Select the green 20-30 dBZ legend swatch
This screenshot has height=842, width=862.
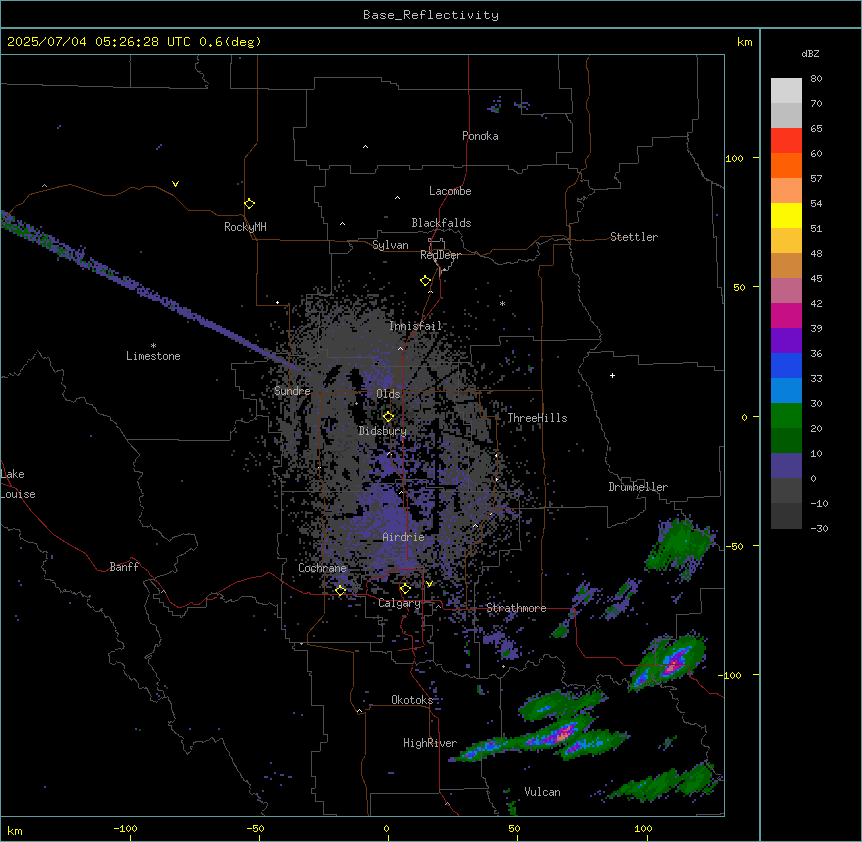pyautogui.click(x=786, y=416)
